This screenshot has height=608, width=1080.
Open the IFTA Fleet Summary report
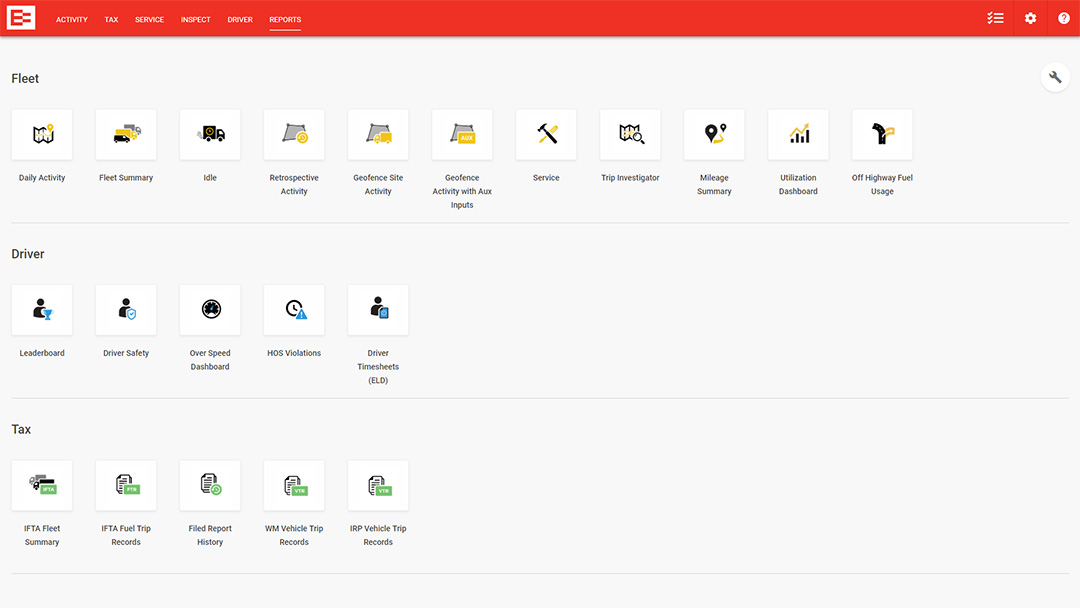point(42,486)
